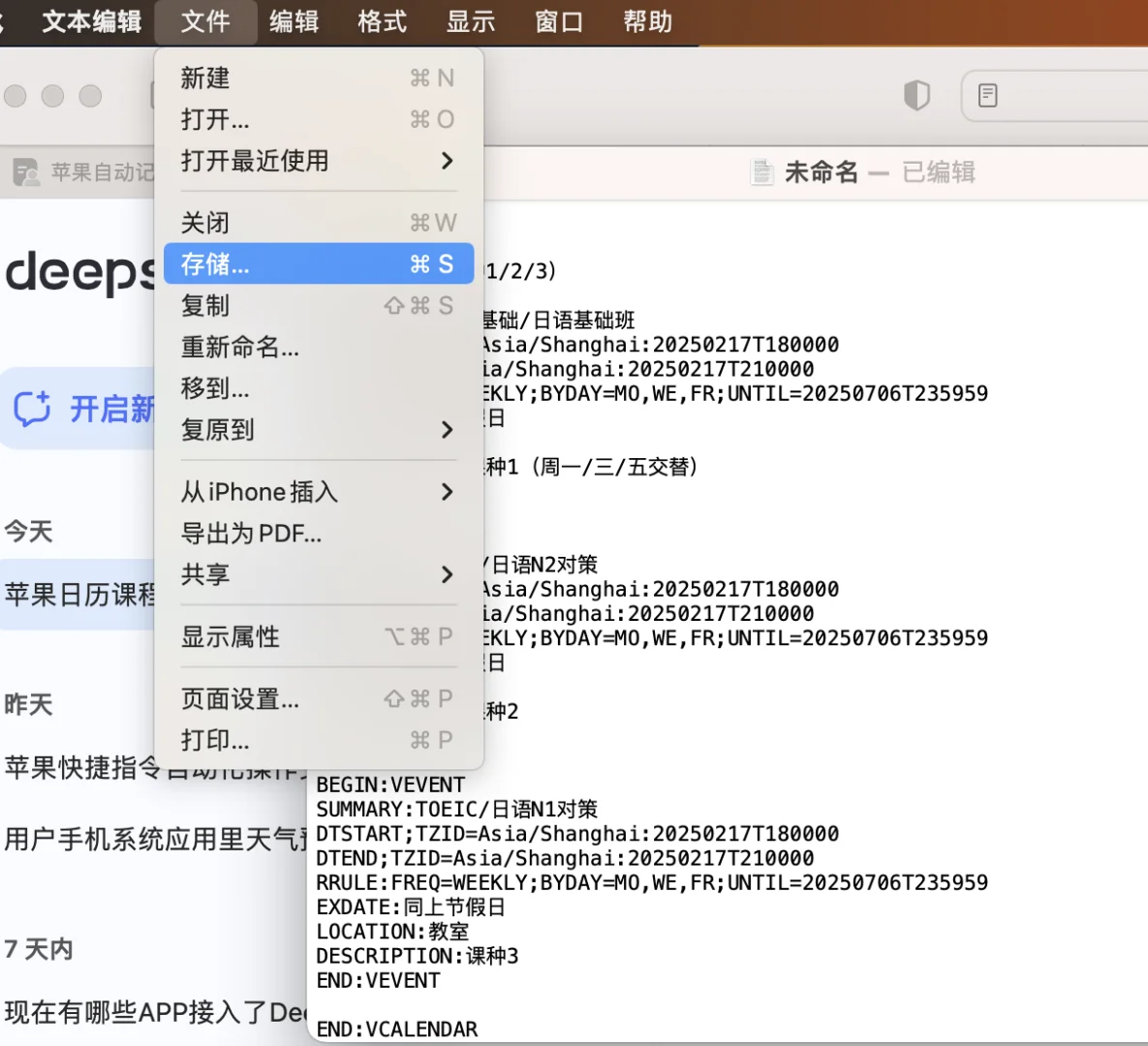Click the 昨天 section label in sidebar
This screenshot has height=1046, width=1148.
click(x=28, y=704)
